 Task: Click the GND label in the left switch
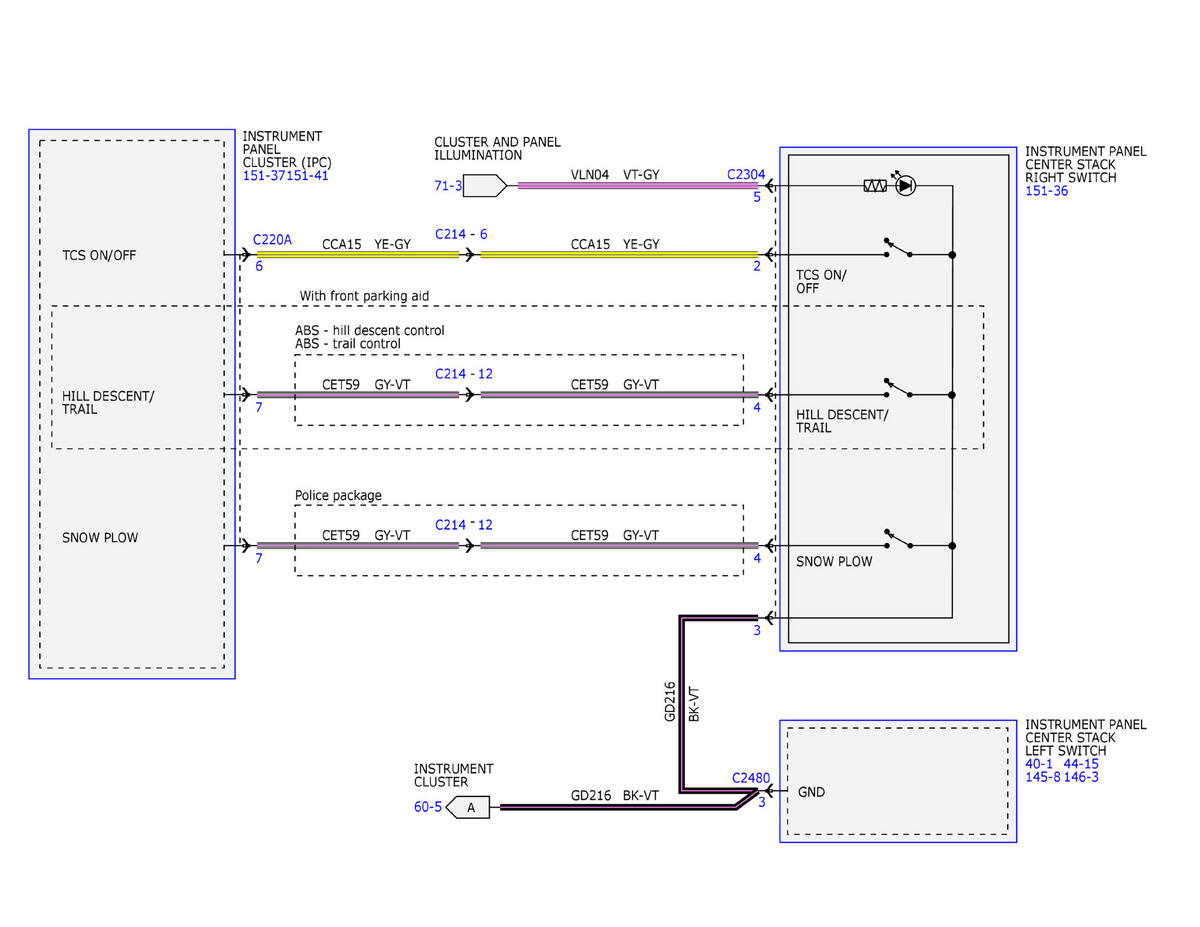(x=812, y=792)
